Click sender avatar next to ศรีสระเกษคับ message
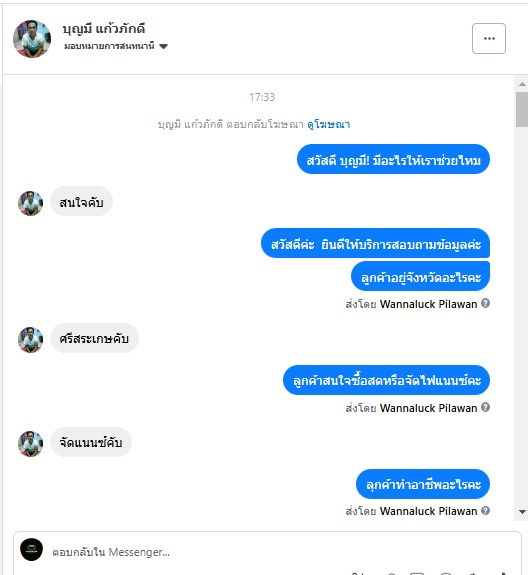Viewport: 528px width, 575px height. pos(30,340)
